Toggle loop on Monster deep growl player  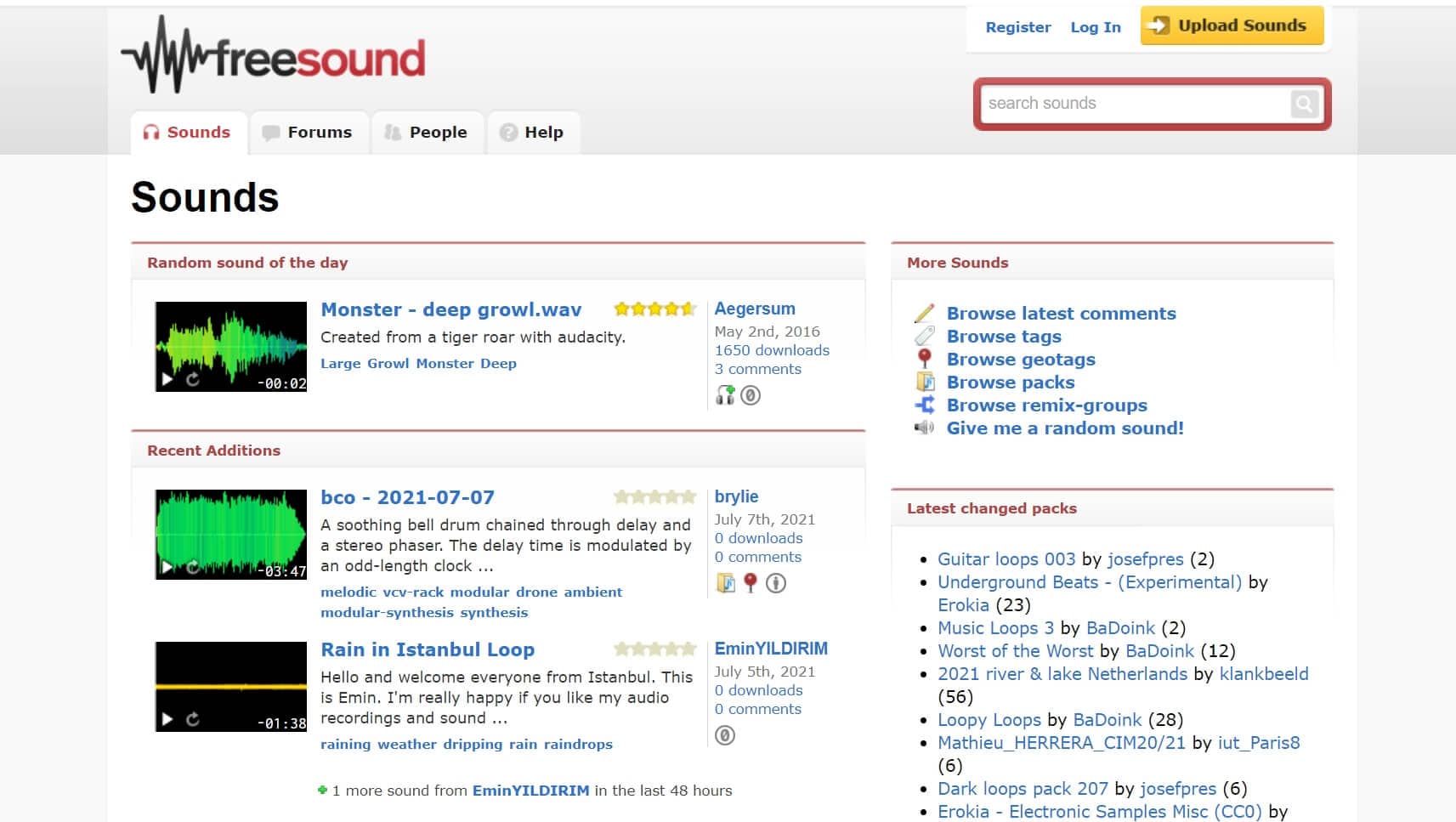pos(193,379)
